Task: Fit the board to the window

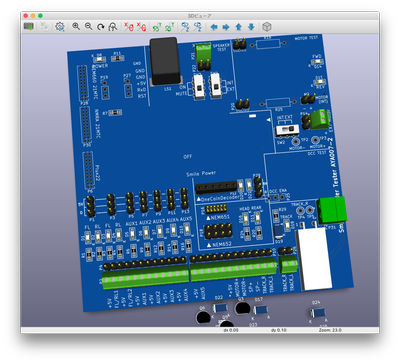Action: (x=113, y=27)
